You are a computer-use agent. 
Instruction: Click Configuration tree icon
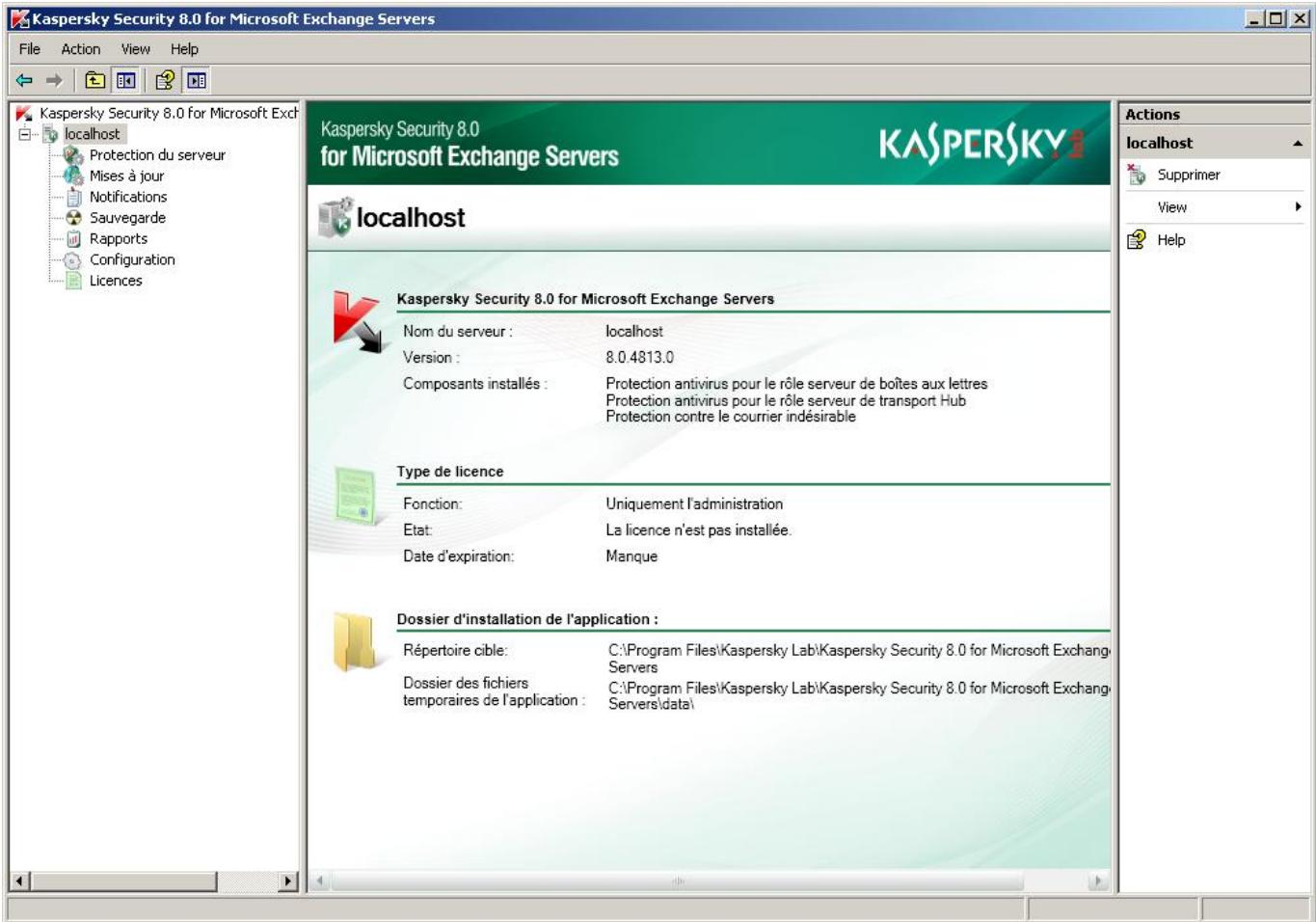click(73, 260)
